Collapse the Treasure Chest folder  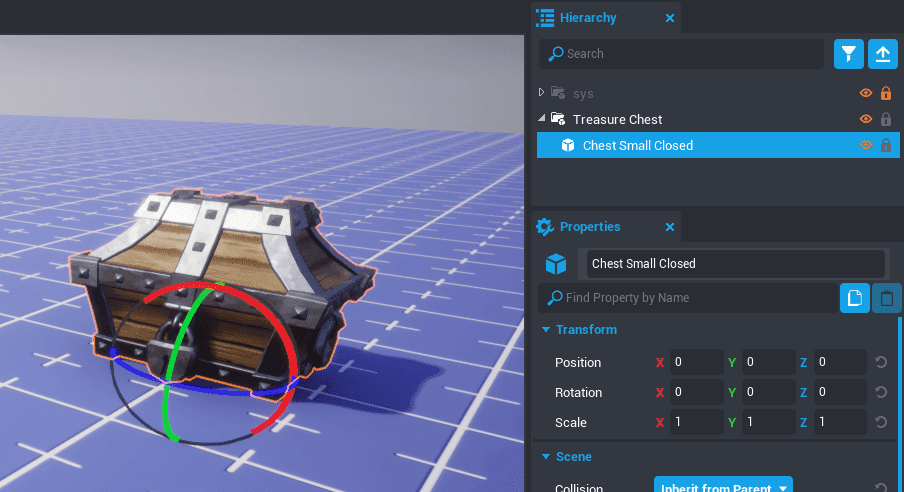click(x=542, y=119)
